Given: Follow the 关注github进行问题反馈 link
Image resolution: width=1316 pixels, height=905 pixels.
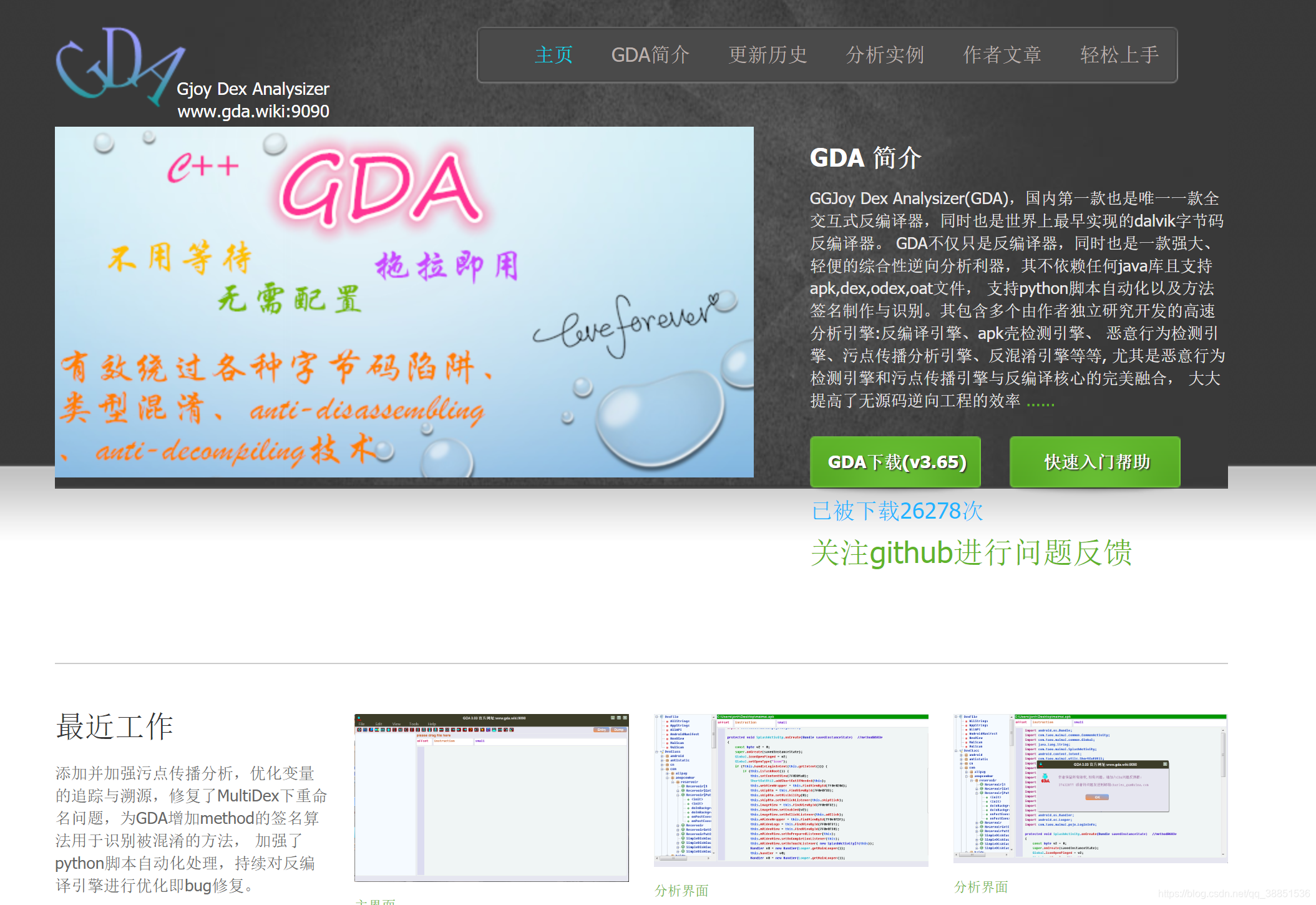Looking at the screenshot, I should click(971, 553).
